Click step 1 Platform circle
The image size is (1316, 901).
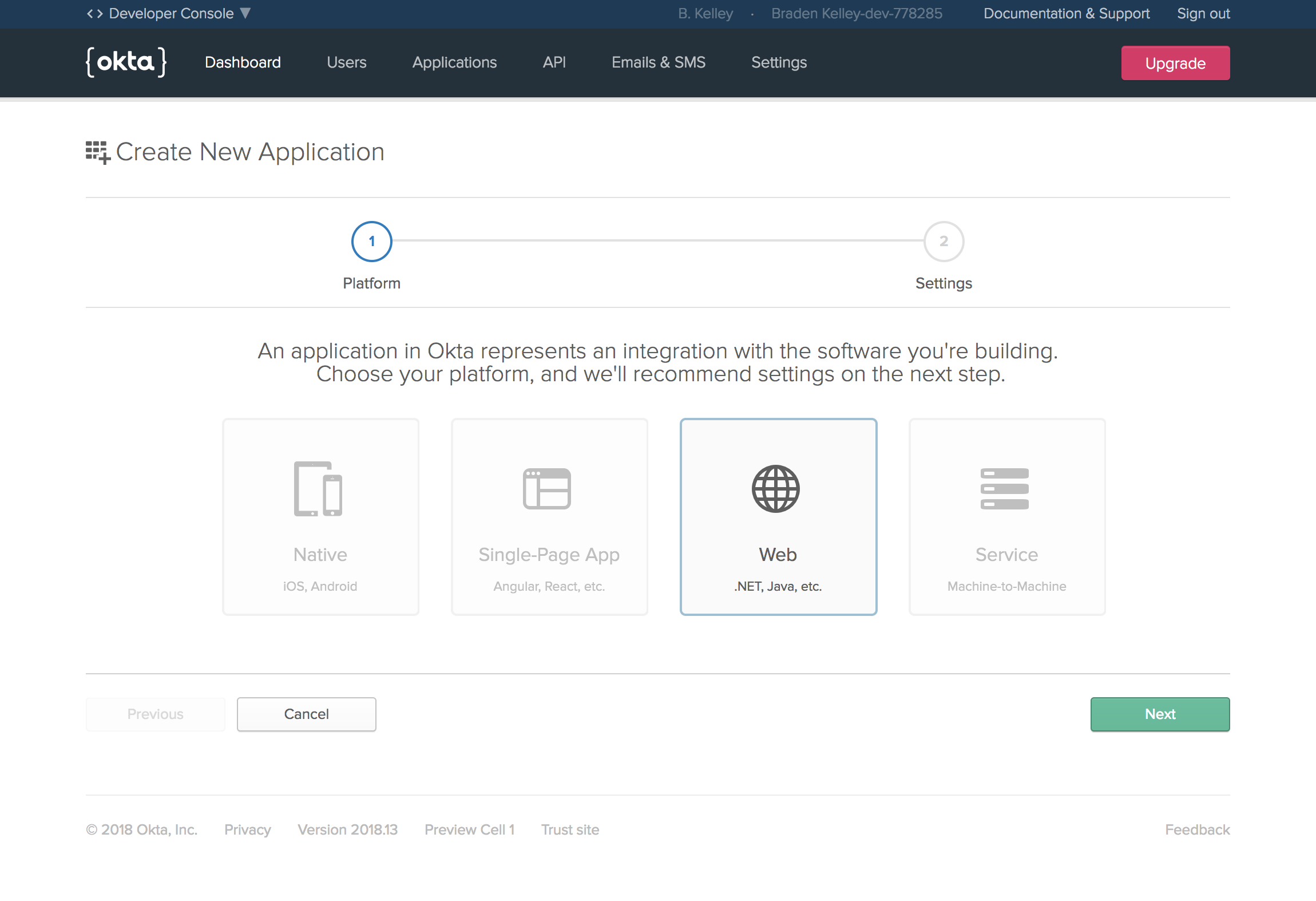point(372,242)
